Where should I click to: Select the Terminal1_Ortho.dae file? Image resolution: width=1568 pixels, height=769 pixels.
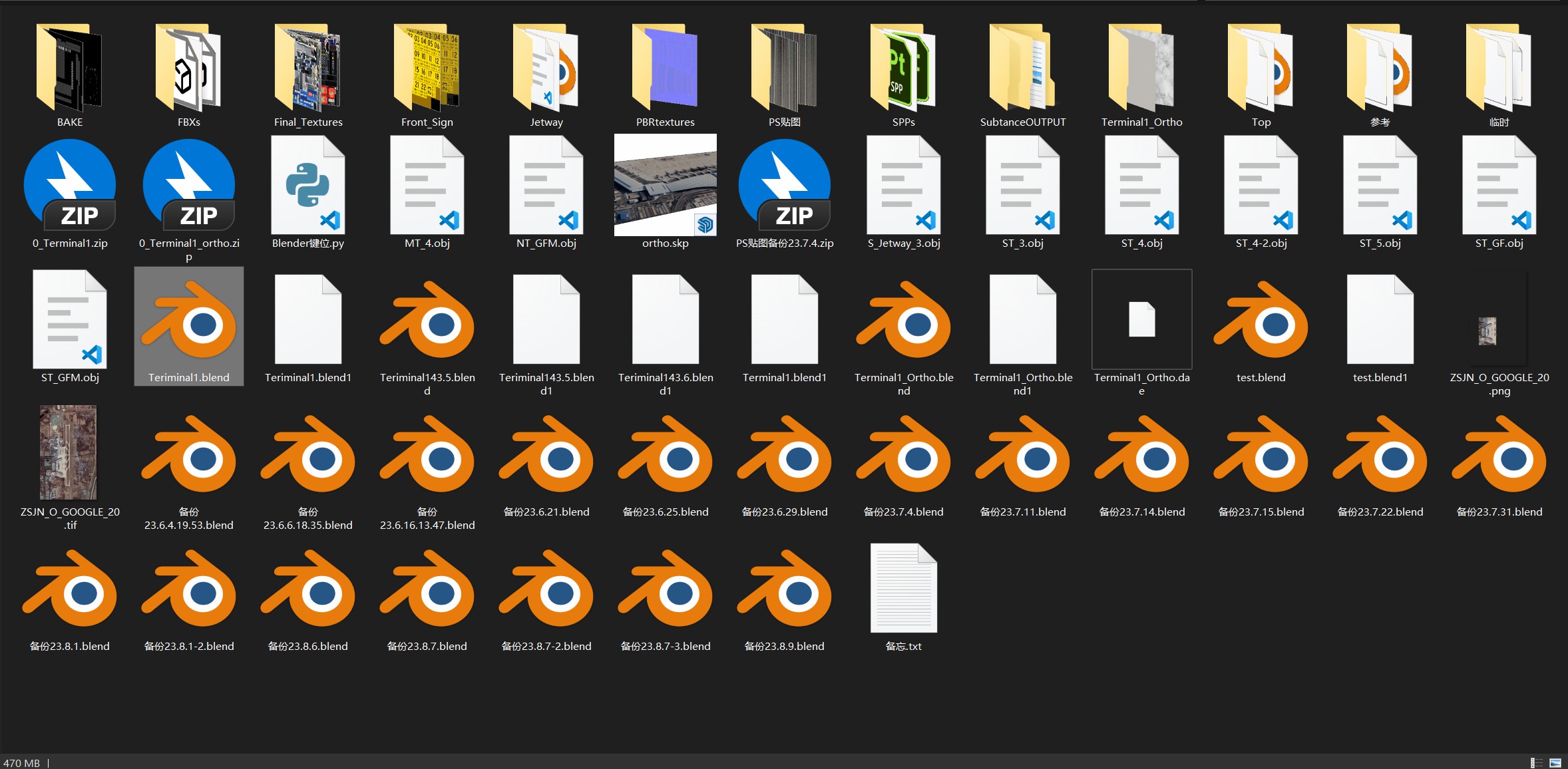click(1141, 319)
